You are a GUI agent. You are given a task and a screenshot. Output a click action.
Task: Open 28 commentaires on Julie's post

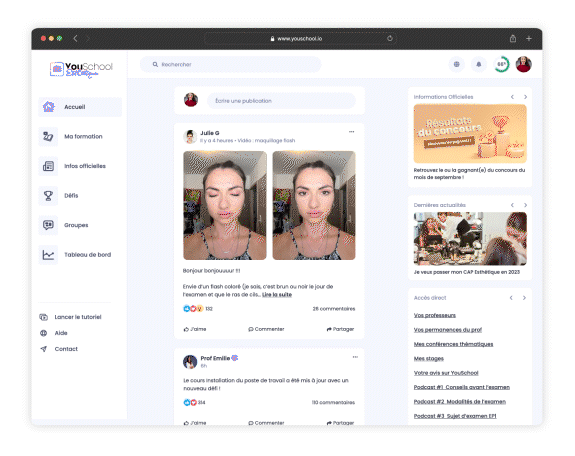coord(334,309)
